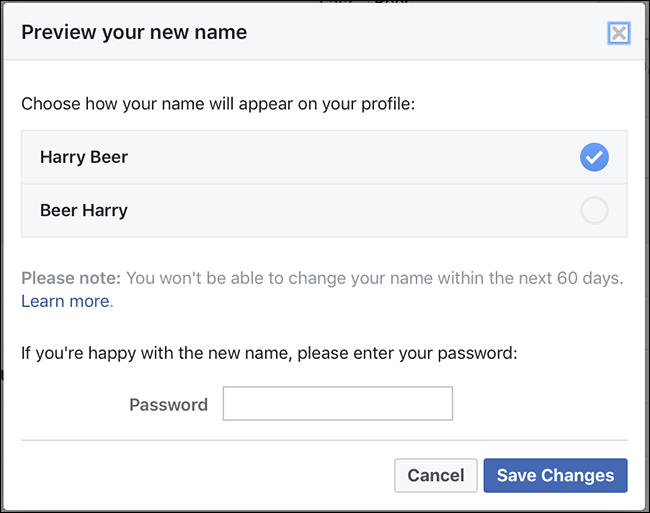The image size is (650, 513).
Task: Click the Preview your new name title
Action: point(134,32)
